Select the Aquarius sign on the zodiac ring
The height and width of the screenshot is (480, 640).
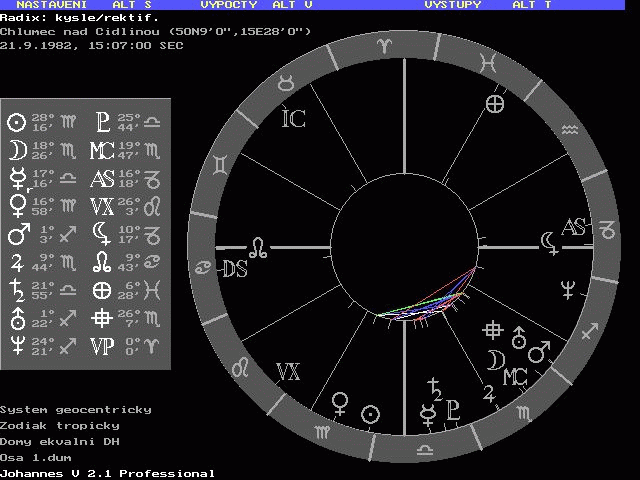coord(569,129)
